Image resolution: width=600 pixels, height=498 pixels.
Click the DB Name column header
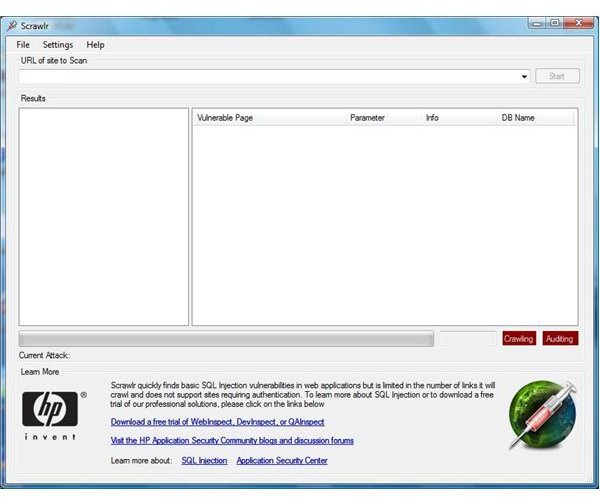pyautogui.click(x=536, y=118)
